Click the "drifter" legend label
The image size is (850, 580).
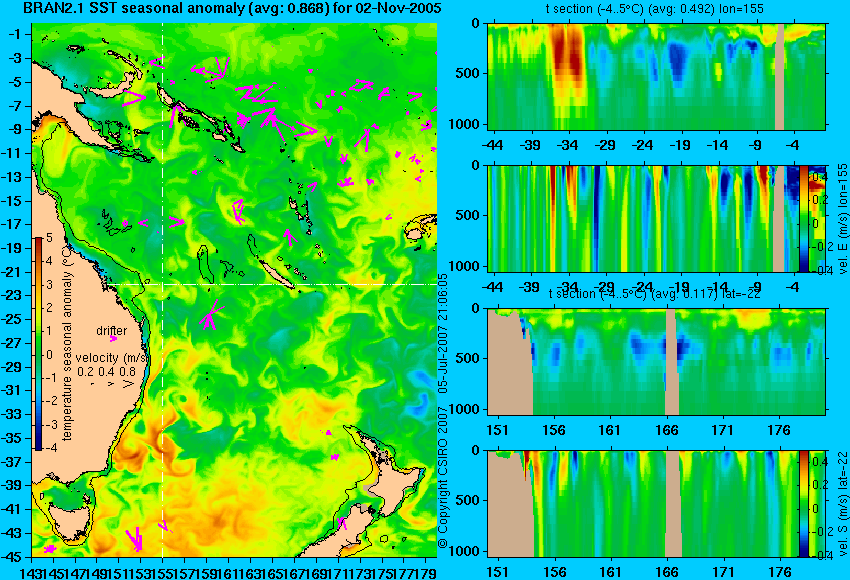click(x=112, y=331)
